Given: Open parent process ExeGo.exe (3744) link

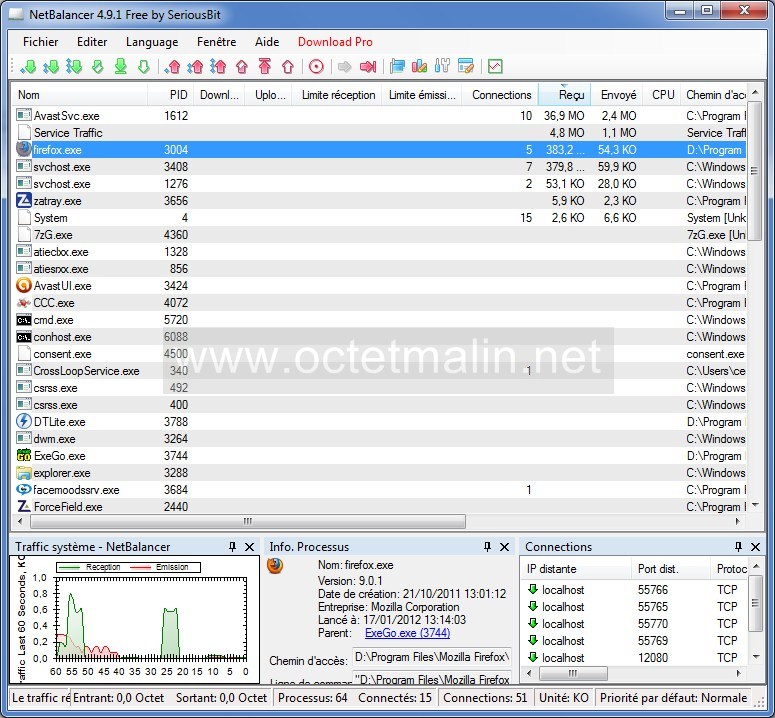Looking at the screenshot, I should click(x=407, y=633).
